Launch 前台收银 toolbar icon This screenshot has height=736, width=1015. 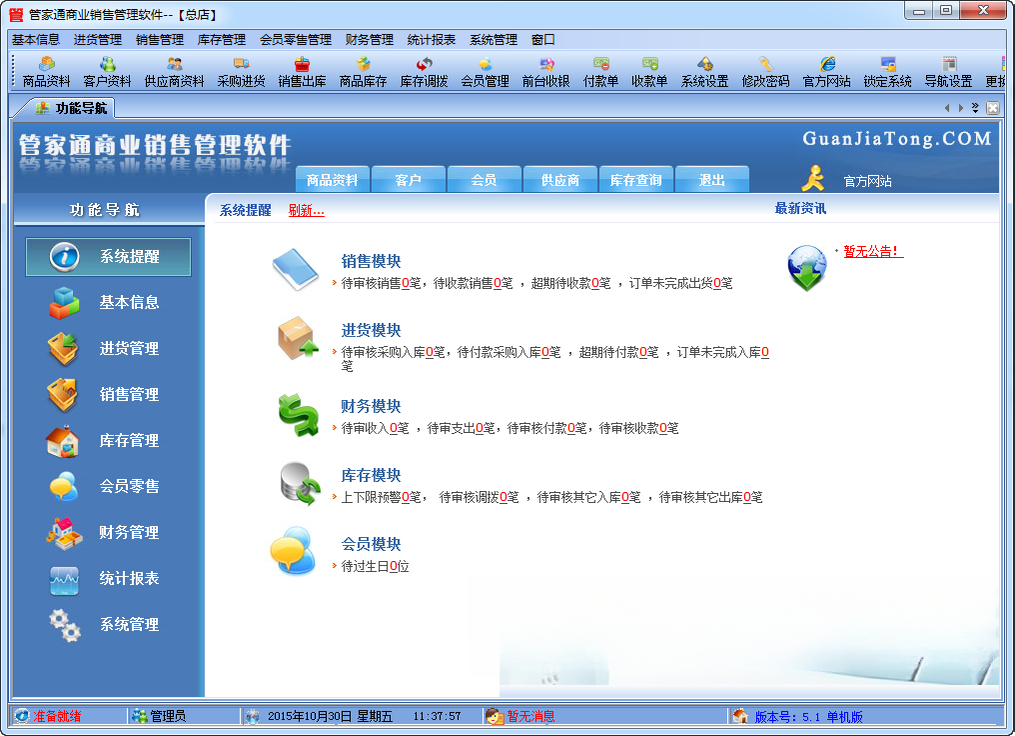(546, 72)
